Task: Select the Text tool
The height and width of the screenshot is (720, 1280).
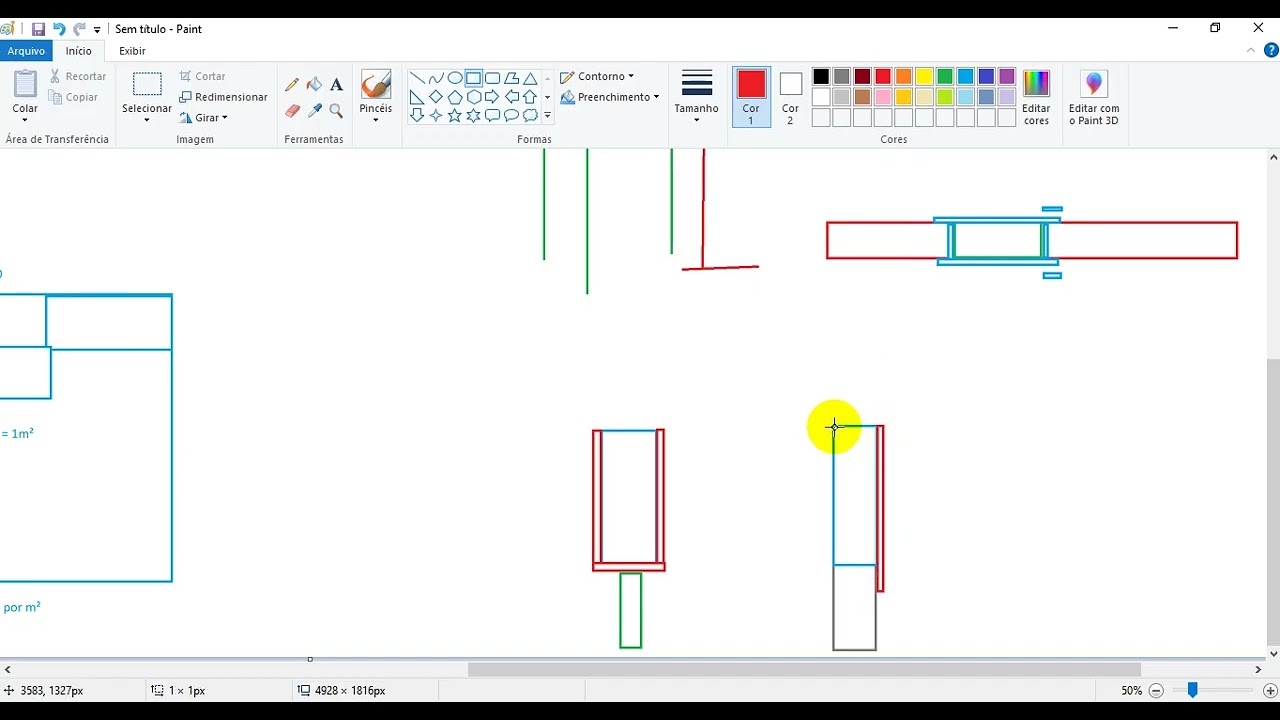Action: tap(336, 85)
